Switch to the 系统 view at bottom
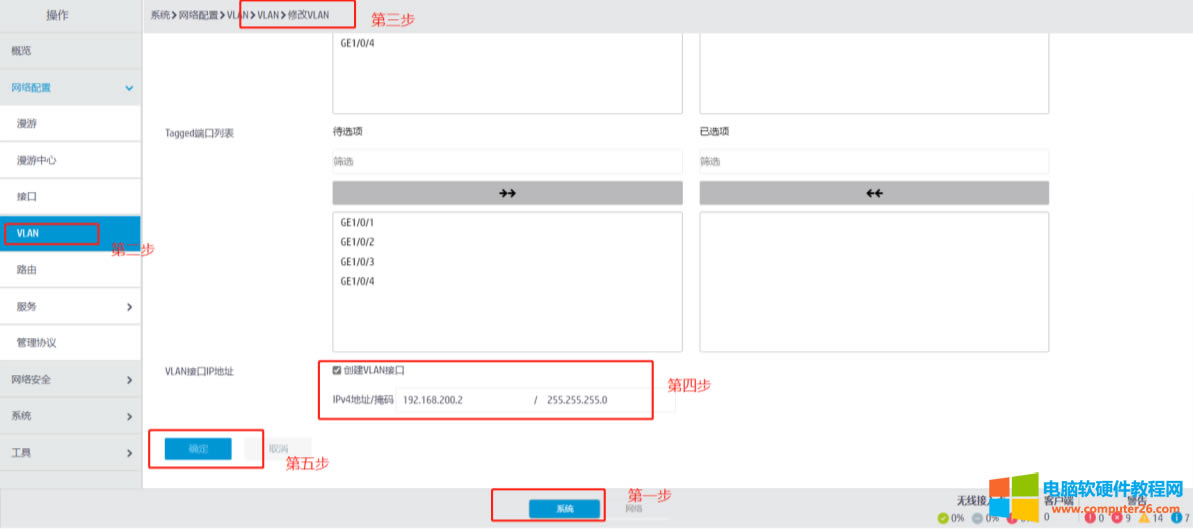The width and height of the screenshot is (1193, 529). point(565,509)
